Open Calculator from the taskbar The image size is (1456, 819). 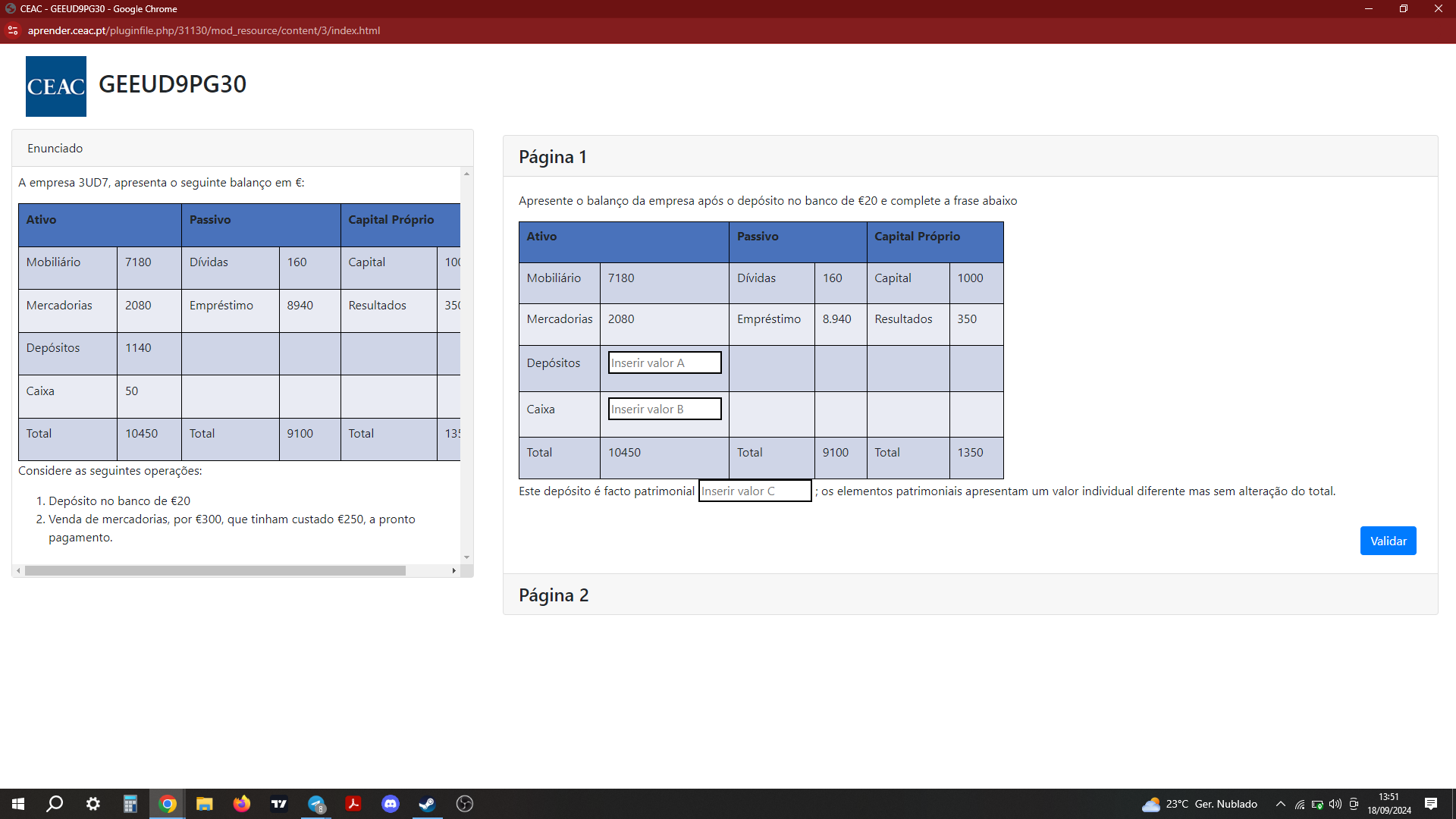(130, 804)
